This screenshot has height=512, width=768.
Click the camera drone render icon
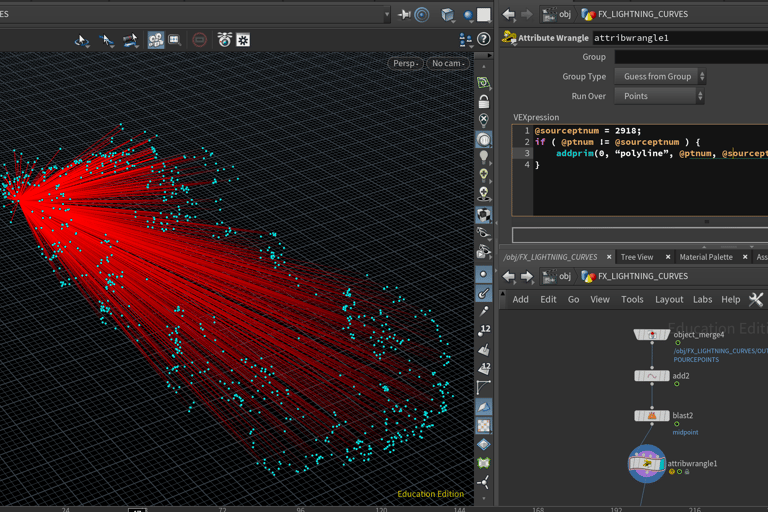point(225,40)
